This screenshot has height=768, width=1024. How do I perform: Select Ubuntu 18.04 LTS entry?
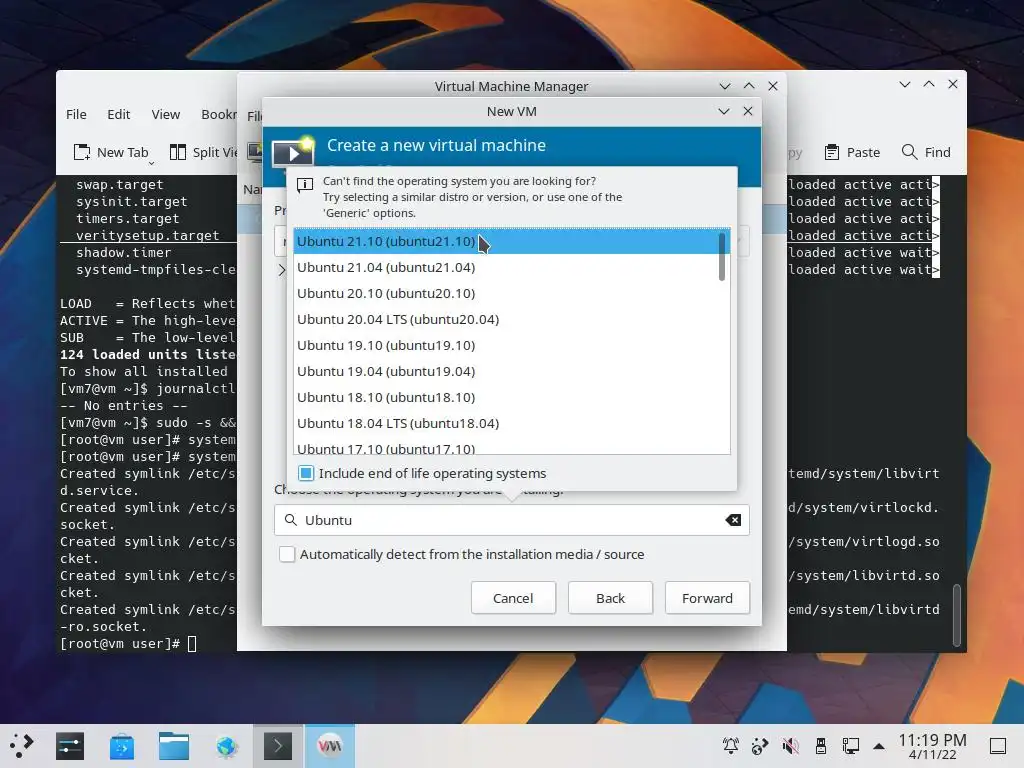click(x=511, y=423)
